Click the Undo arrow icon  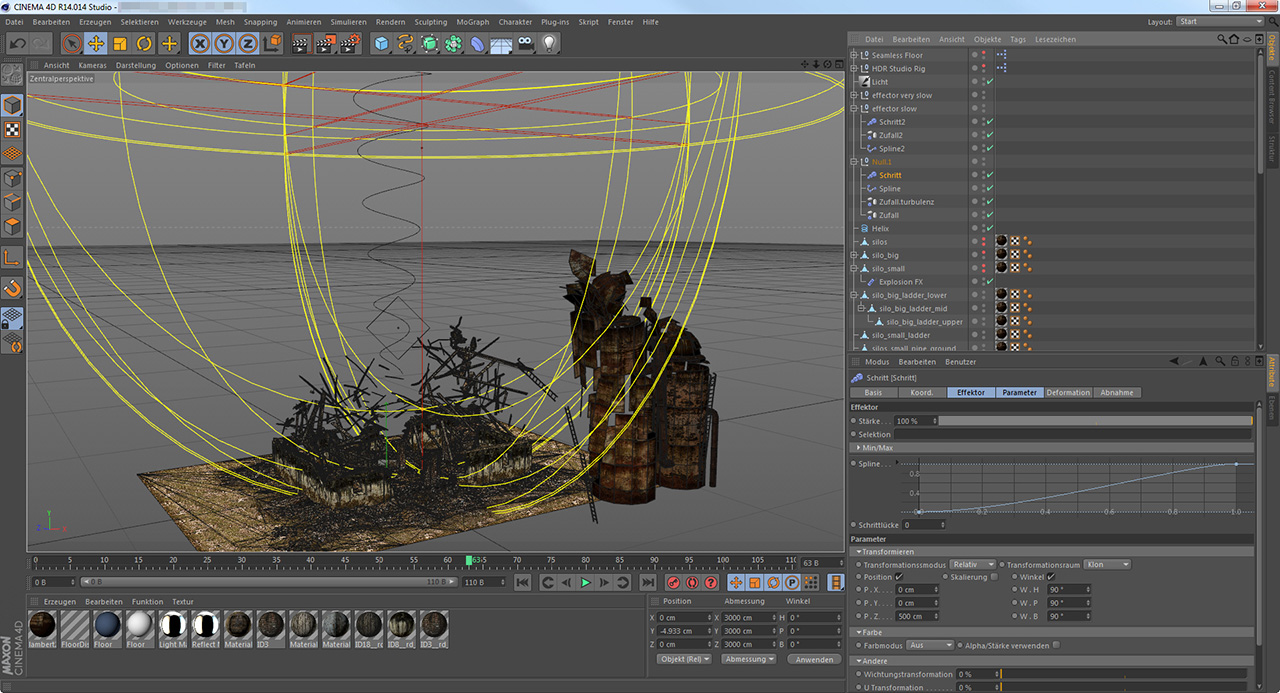[17, 43]
